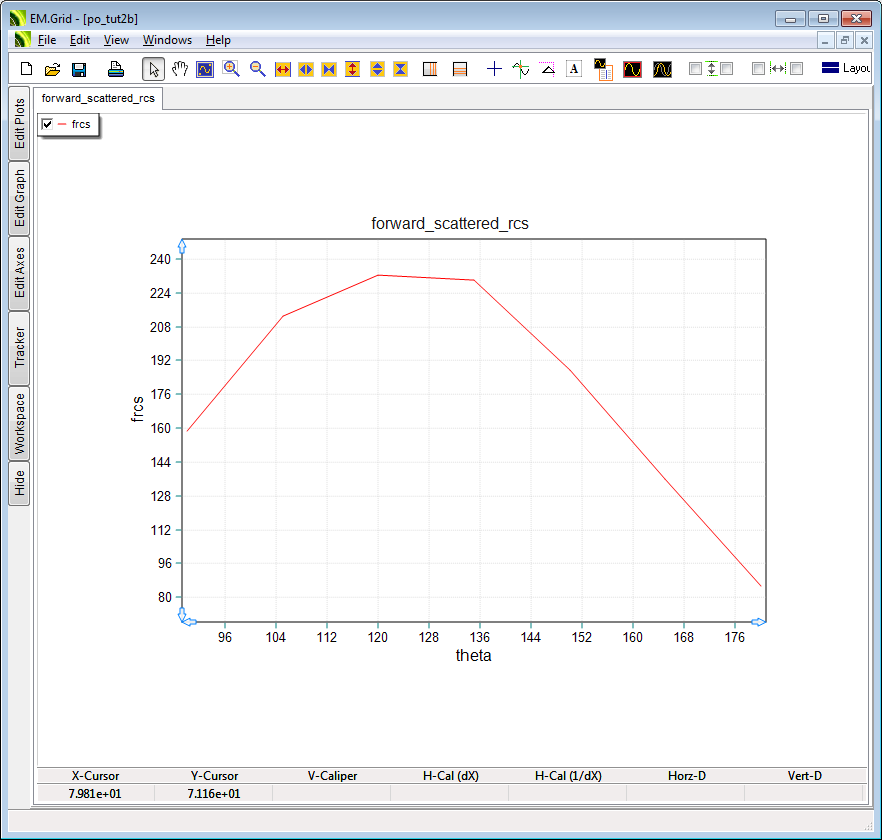882x840 pixels.
Task: Select the text annotation 'A' tool
Action: [x=574, y=69]
